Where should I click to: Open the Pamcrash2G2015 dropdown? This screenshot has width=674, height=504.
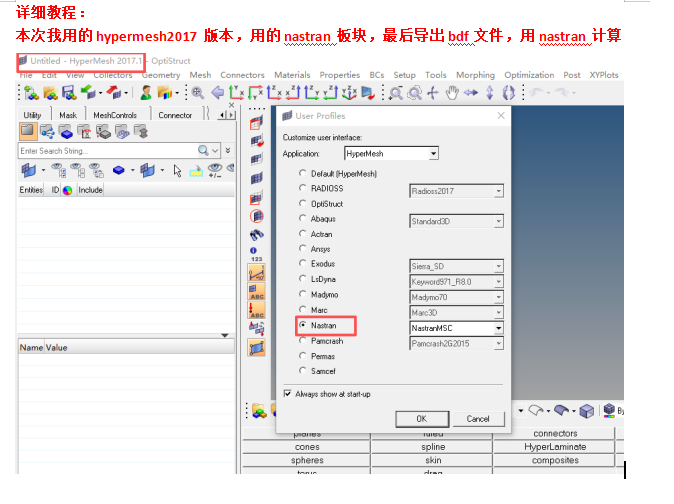[498, 344]
